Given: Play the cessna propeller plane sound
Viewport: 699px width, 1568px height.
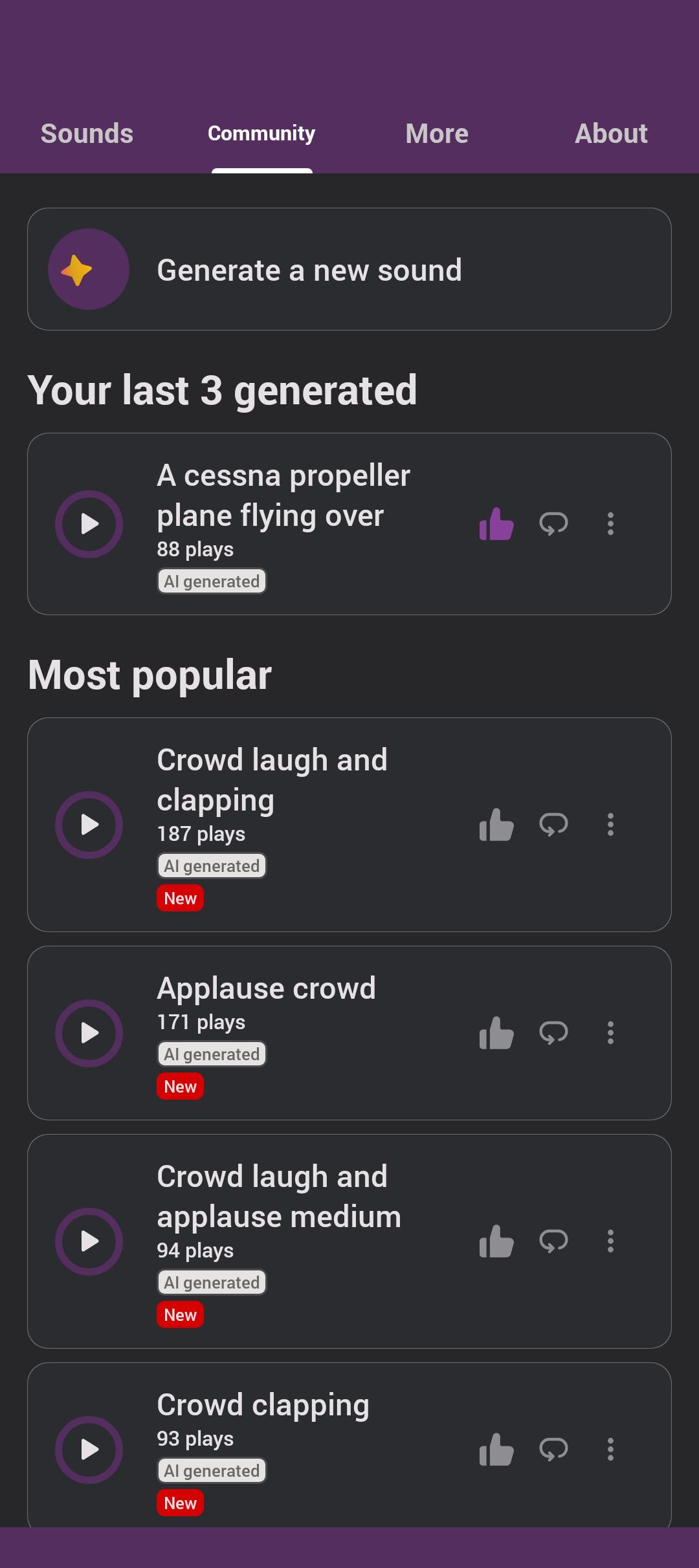Looking at the screenshot, I should [x=89, y=524].
